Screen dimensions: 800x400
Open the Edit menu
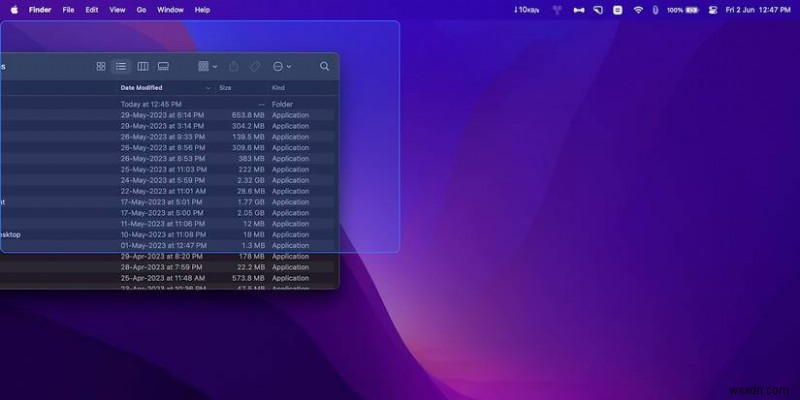click(x=92, y=10)
